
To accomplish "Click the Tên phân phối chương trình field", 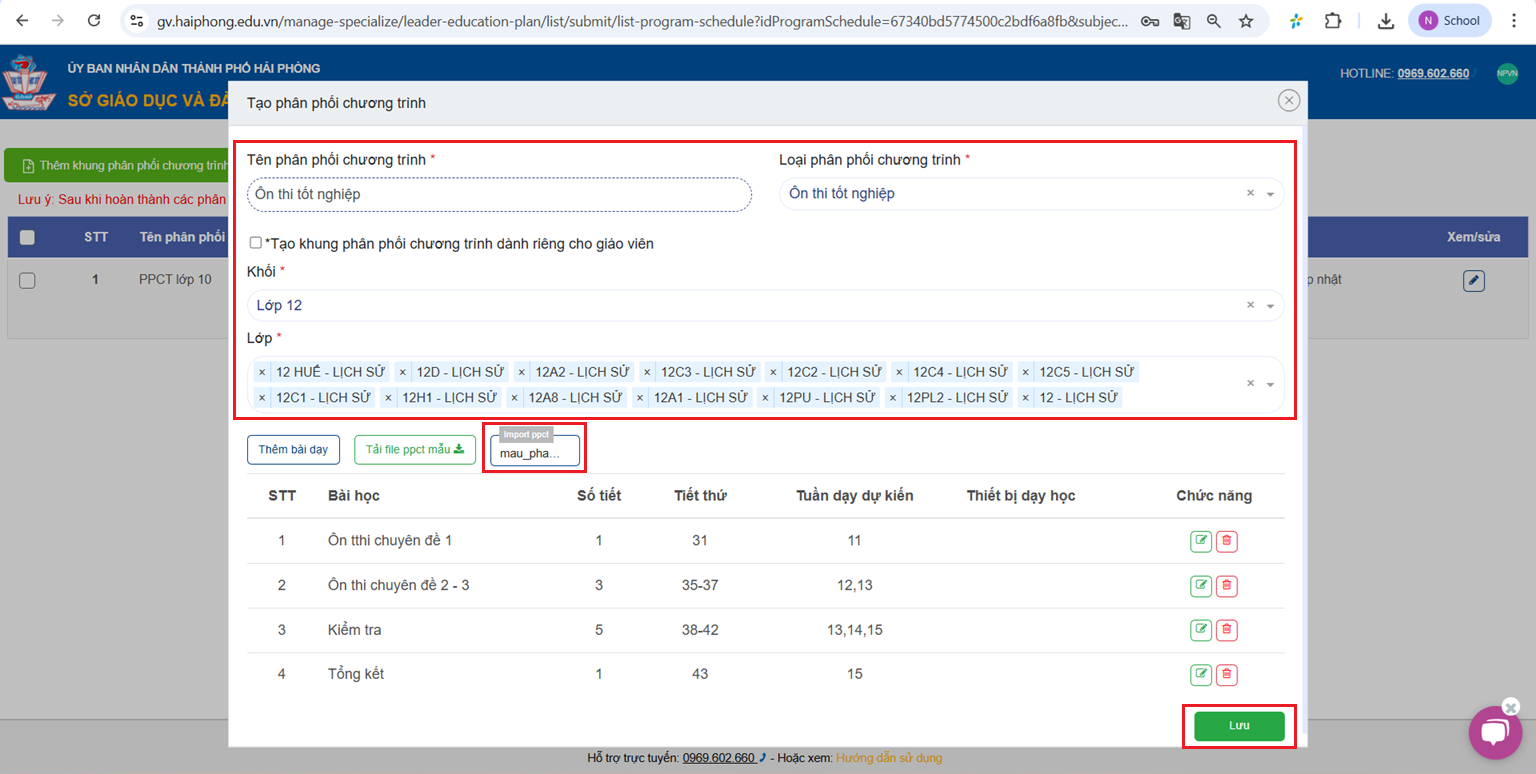I will click(499, 195).
